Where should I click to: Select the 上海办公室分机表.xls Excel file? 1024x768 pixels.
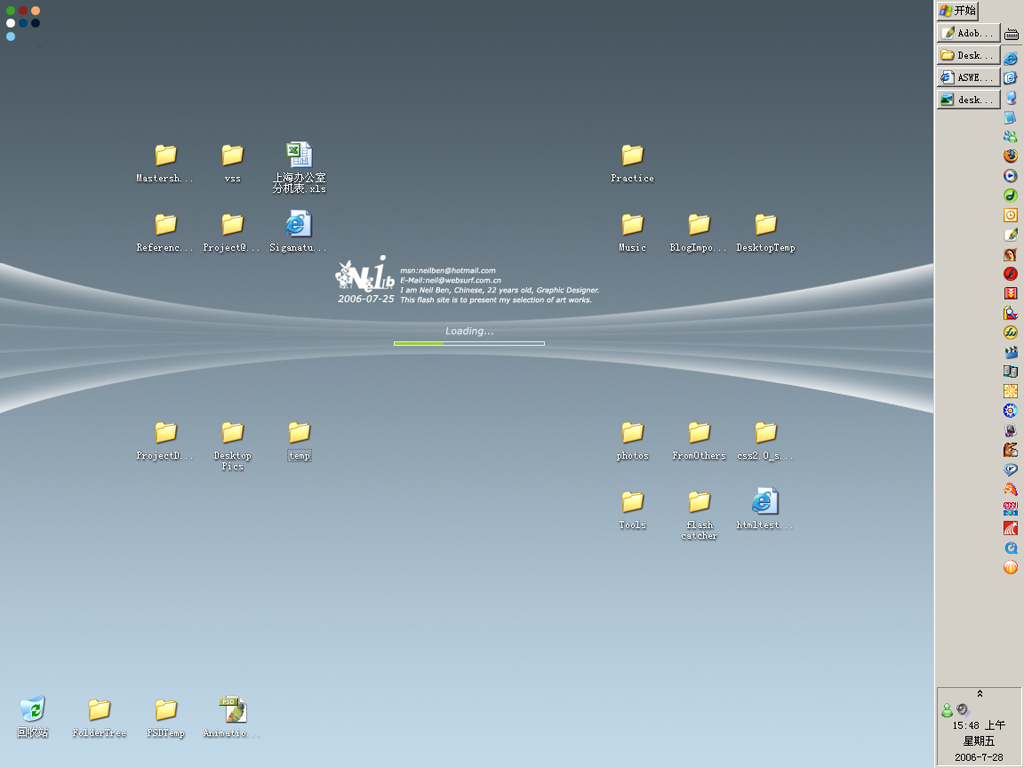pos(299,168)
